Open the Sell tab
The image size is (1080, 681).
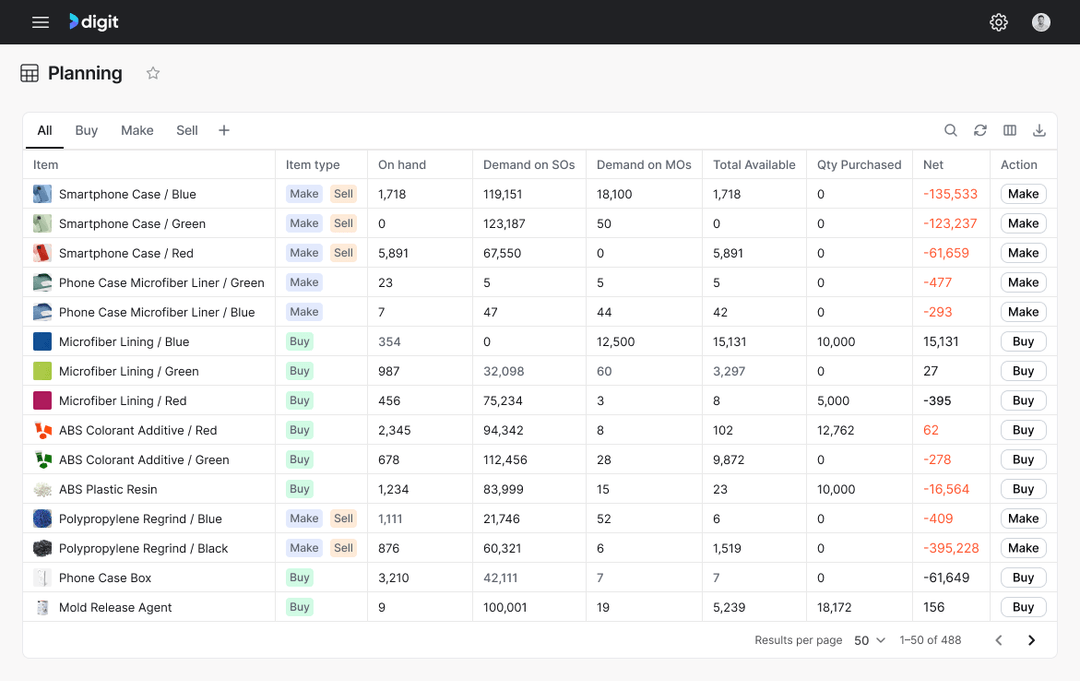point(187,130)
